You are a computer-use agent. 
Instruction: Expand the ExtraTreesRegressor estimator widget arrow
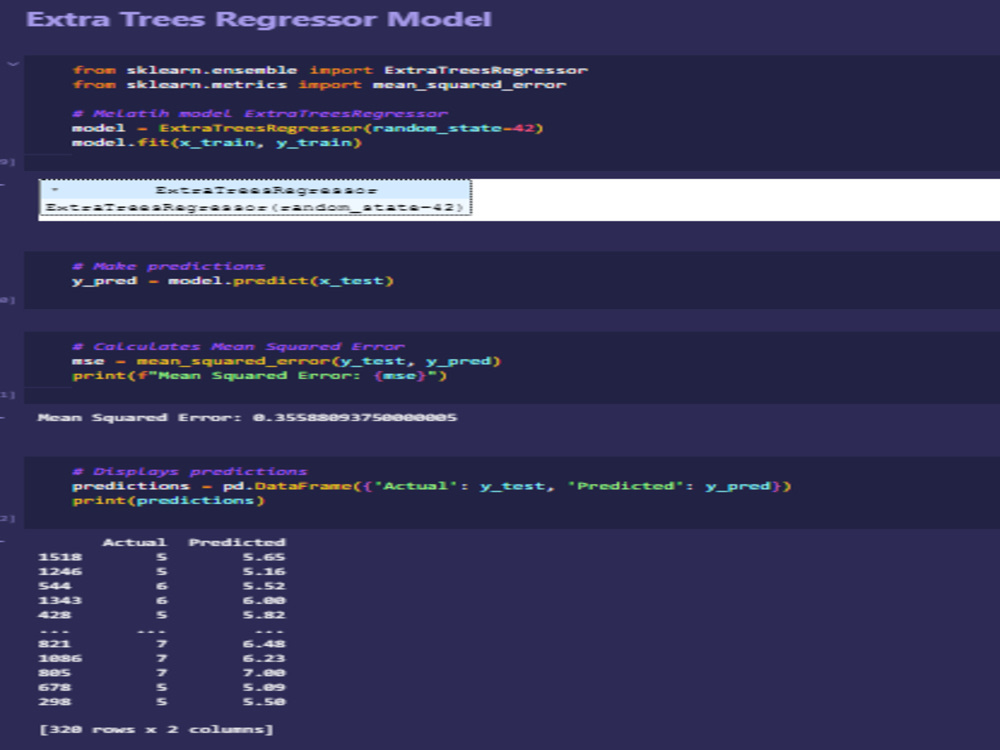tap(55, 189)
